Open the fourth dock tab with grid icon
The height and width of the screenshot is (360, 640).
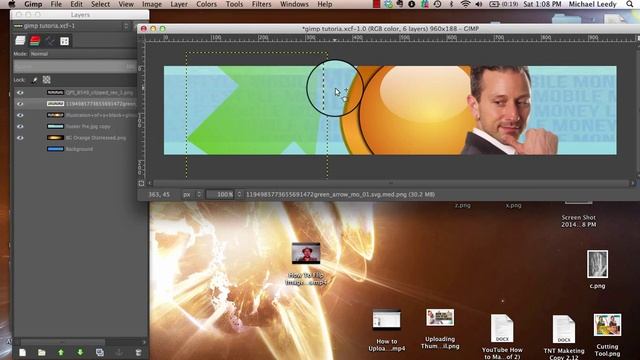64,41
